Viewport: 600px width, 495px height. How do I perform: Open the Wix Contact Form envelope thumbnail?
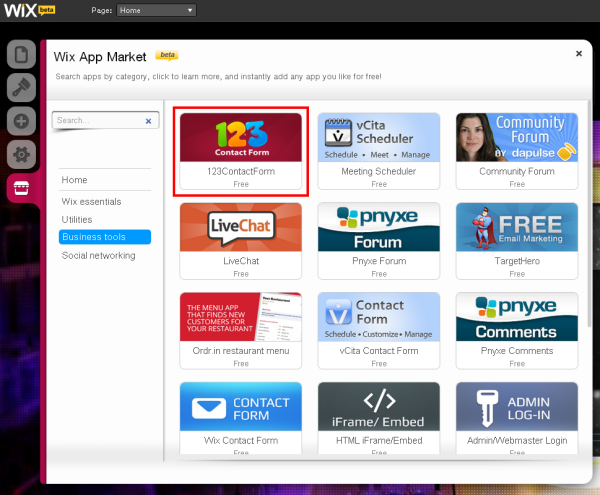click(241, 407)
